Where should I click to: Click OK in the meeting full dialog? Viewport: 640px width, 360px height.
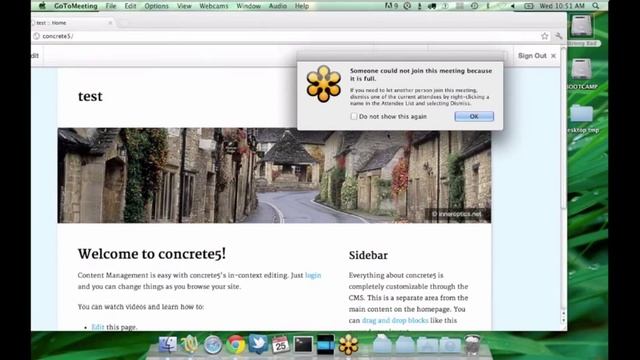(x=474, y=116)
